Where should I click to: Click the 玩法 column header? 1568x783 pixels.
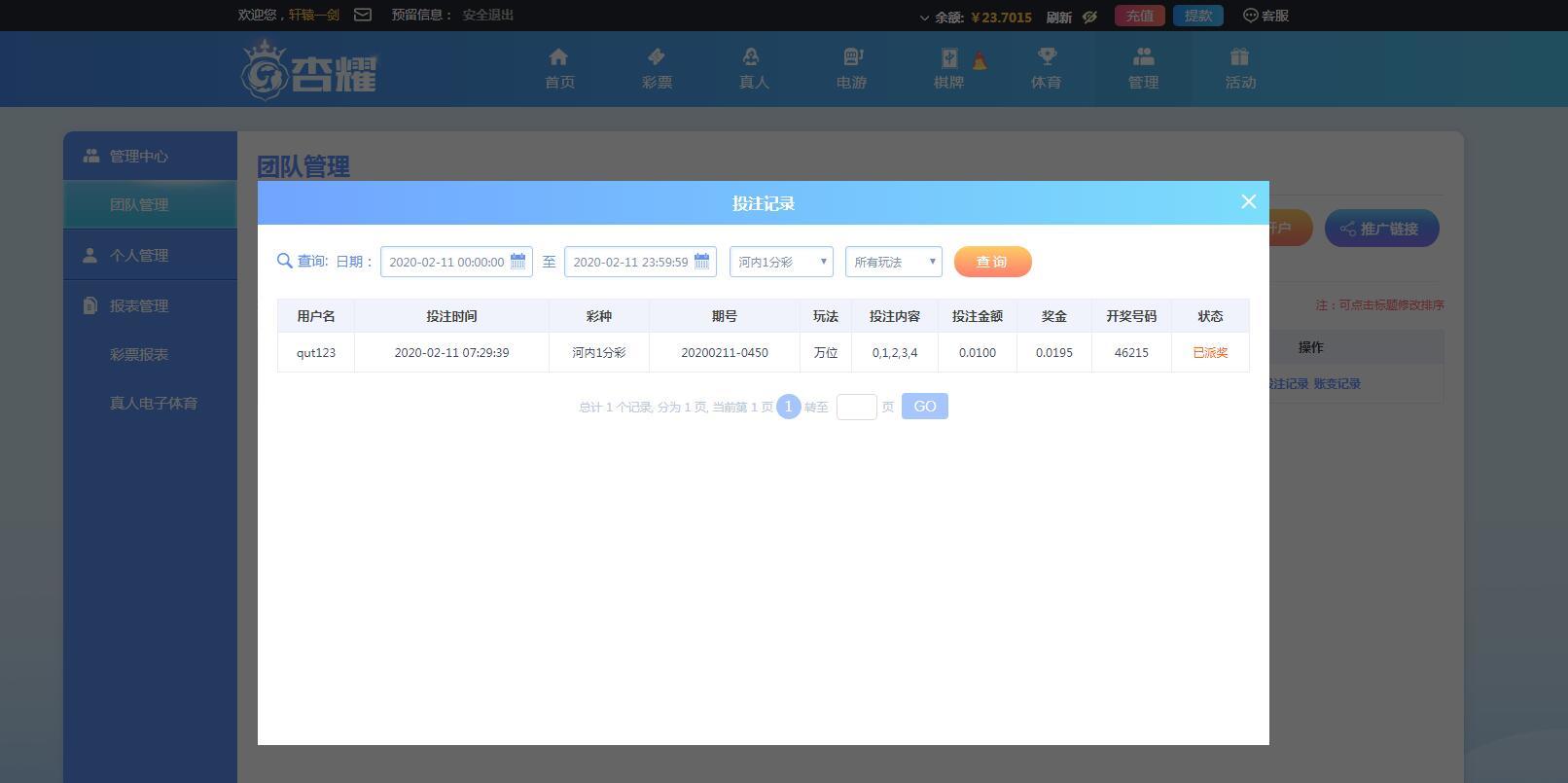[x=826, y=316]
